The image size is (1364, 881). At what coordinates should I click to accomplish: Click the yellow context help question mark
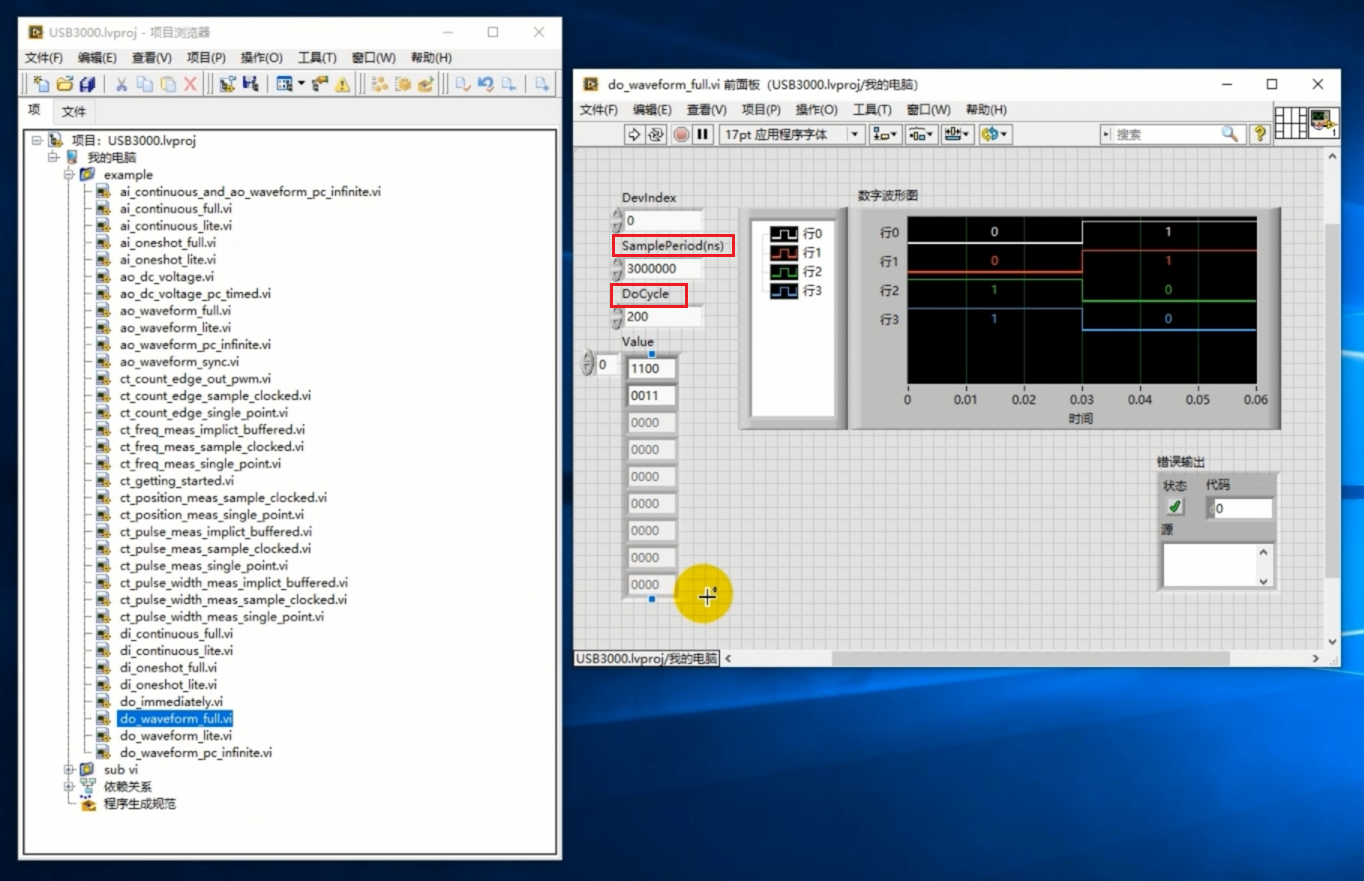(x=1260, y=134)
